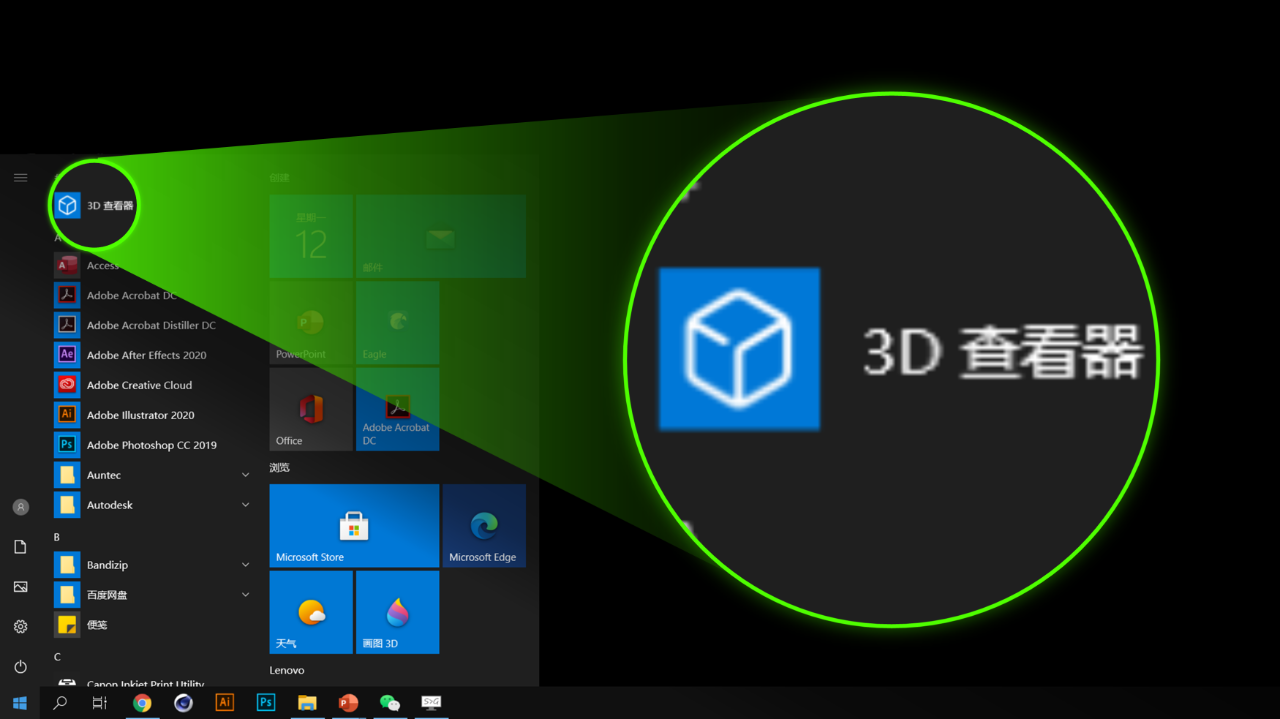Screen dimensions: 1280x719
Task: Switch to PowerPoint on the taskbar
Action: pyautogui.click(x=348, y=703)
